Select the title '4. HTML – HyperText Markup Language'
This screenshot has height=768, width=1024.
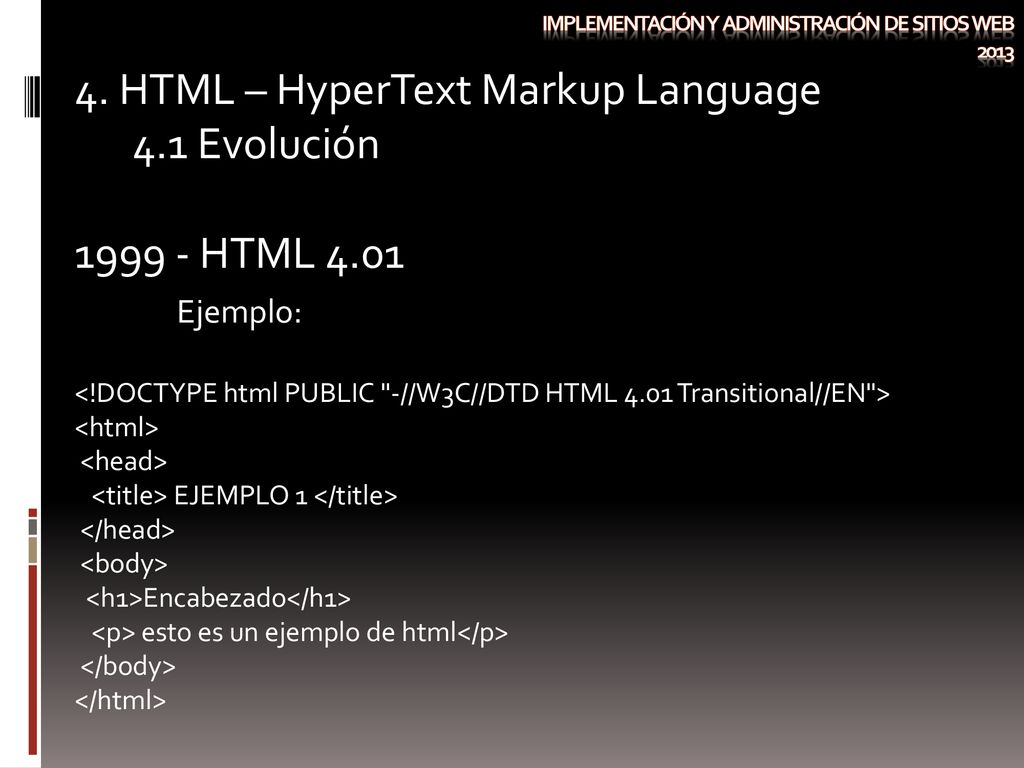click(x=448, y=90)
